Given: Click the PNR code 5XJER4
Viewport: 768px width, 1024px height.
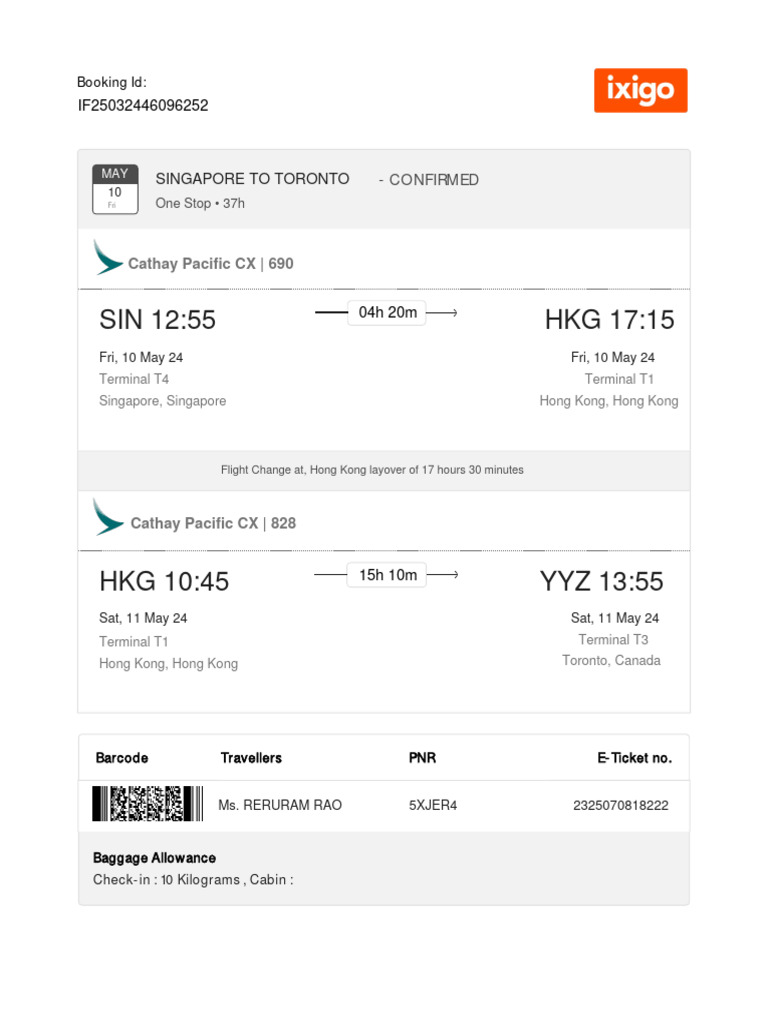Looking at the screenshot, I should (x=433, y=805).
